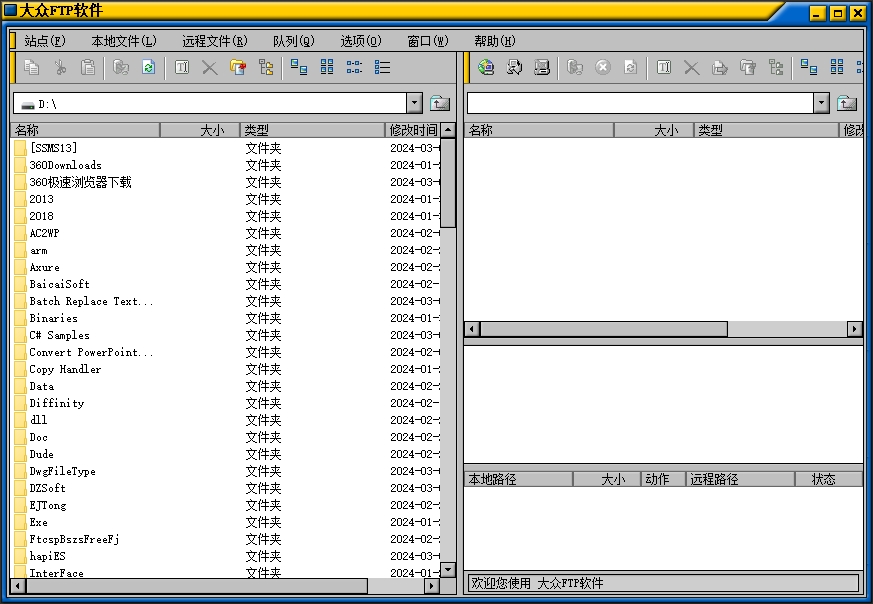
Task: Click the remote folder icon with arrow
Action: point(720,68)
